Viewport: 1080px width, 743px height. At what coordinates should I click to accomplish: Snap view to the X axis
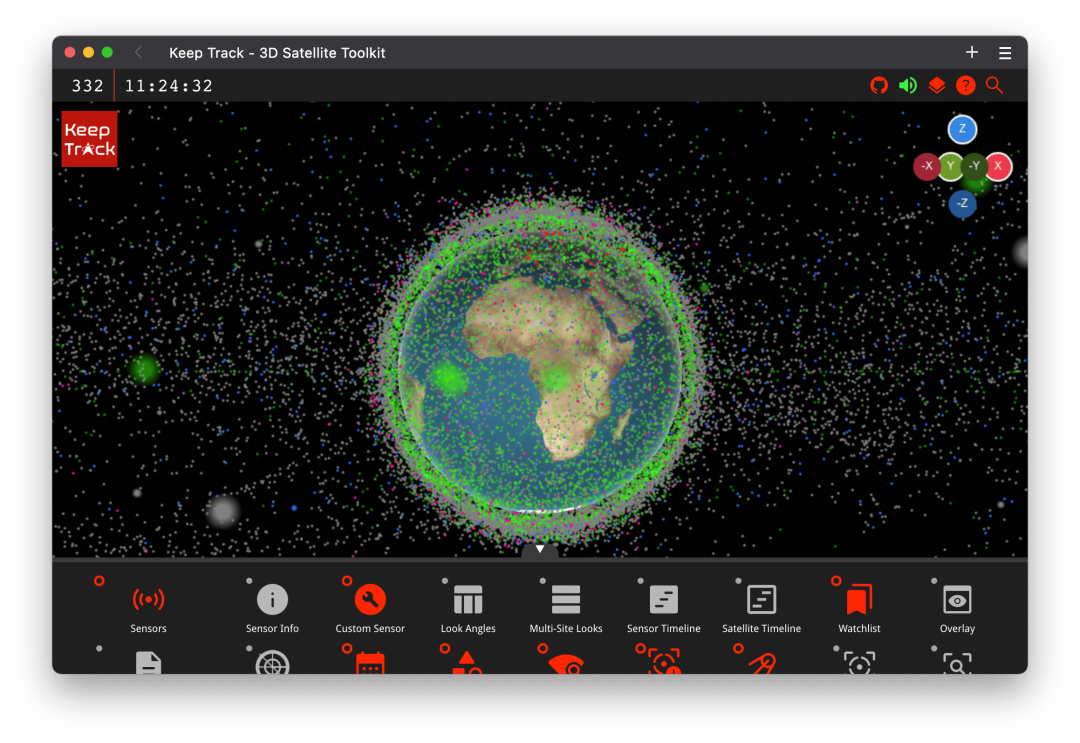click(998, 166)
